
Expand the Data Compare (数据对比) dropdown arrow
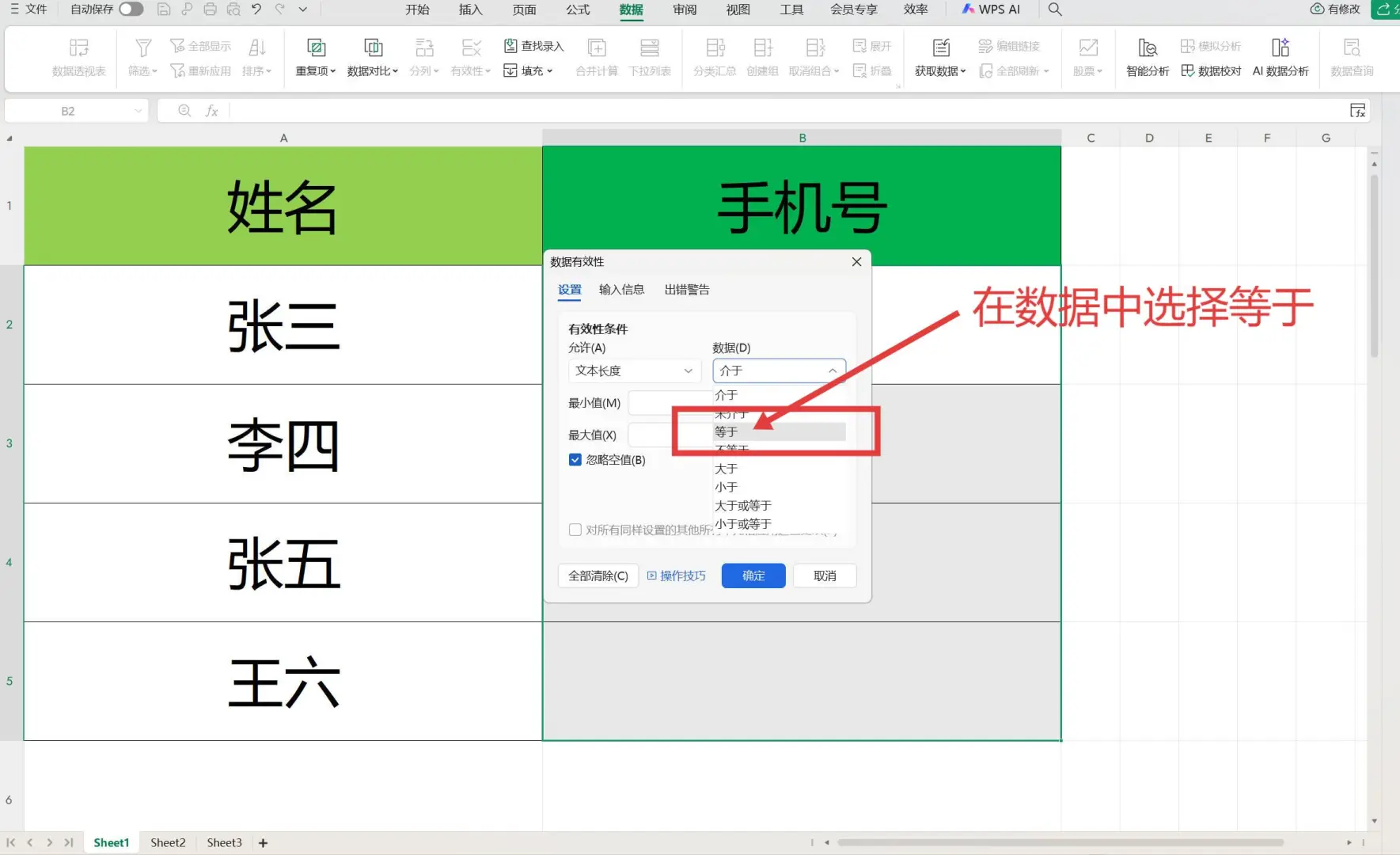(395, 71)
